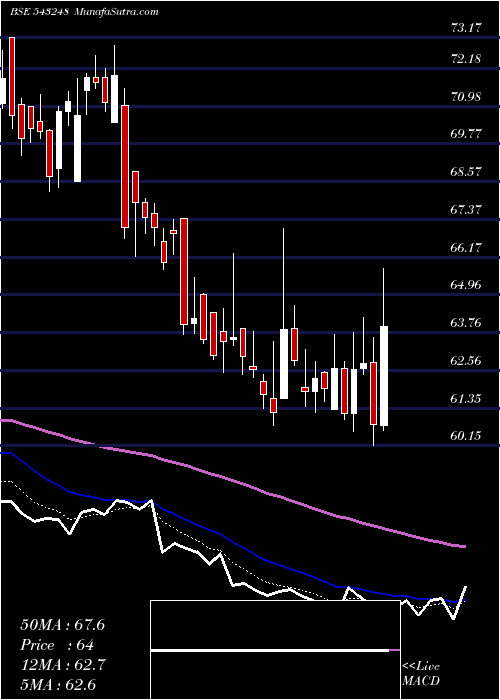This screenshot has height=700, width=500.
Task: Click the 62.56 price axis label
Action: (x=466, y=361)
